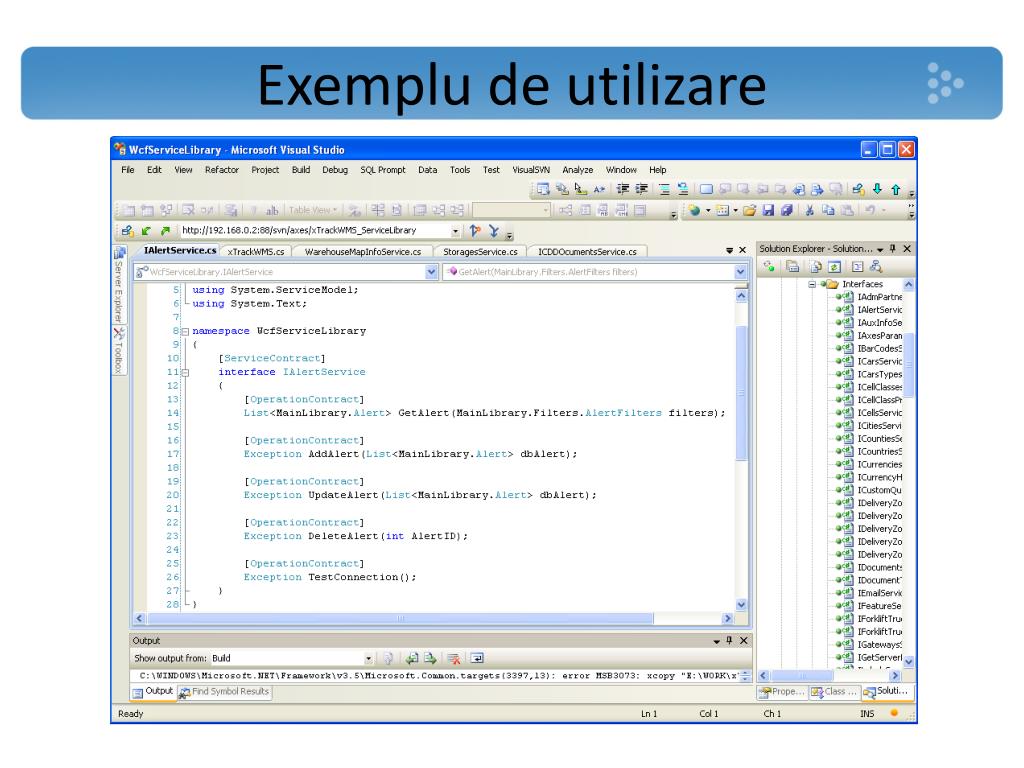Open the SQL Prompt menu
The image size is (1024, 768).
pos(383,170)
